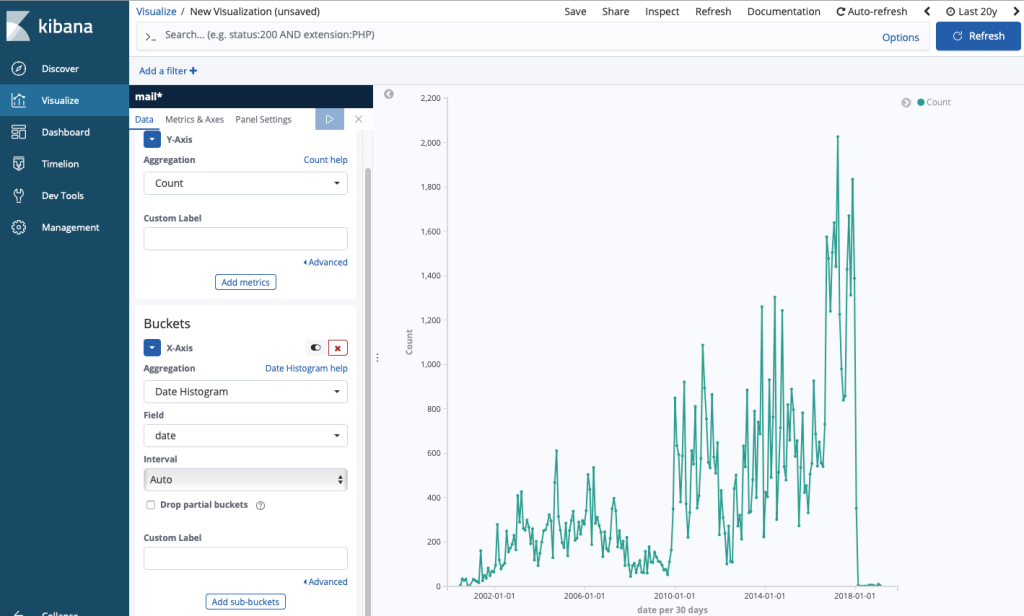
Task: Toggle the X-Axis bucket enable switch
Action: point(316,348)
